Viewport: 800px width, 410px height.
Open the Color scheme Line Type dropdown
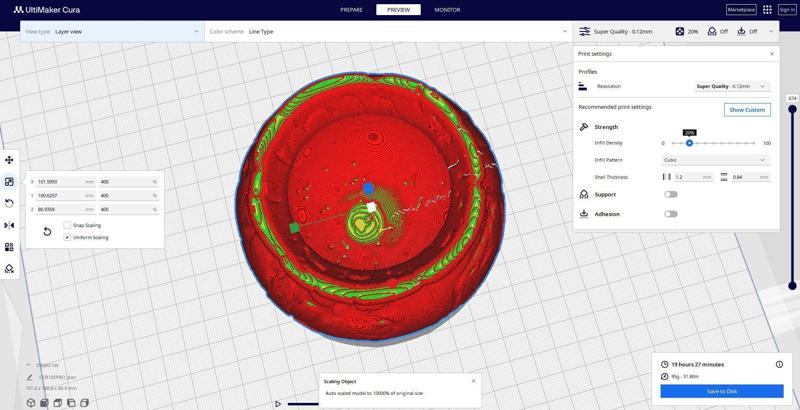[388, 32]
